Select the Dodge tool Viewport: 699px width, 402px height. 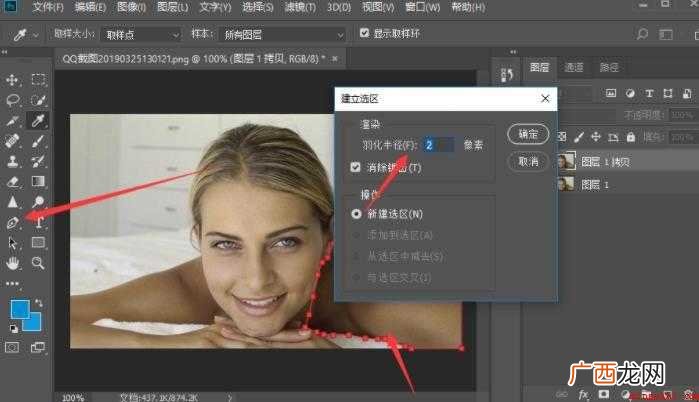click(38, 202)
